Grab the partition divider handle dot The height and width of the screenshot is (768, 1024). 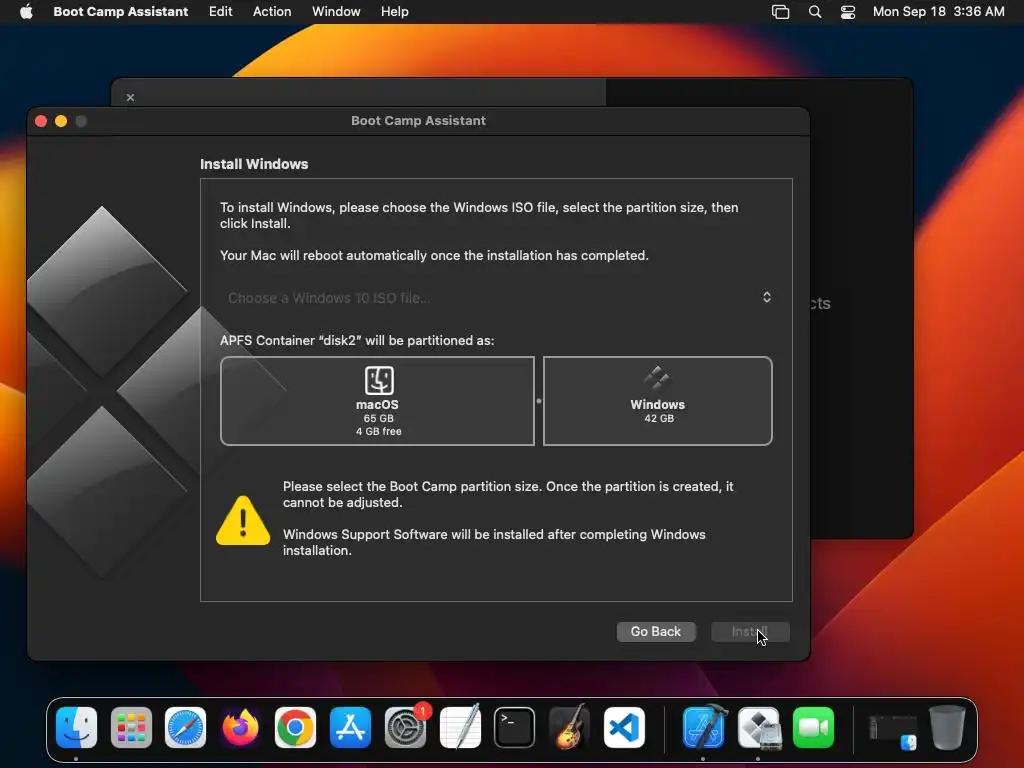pyautogui.click(x=539, y=401)
